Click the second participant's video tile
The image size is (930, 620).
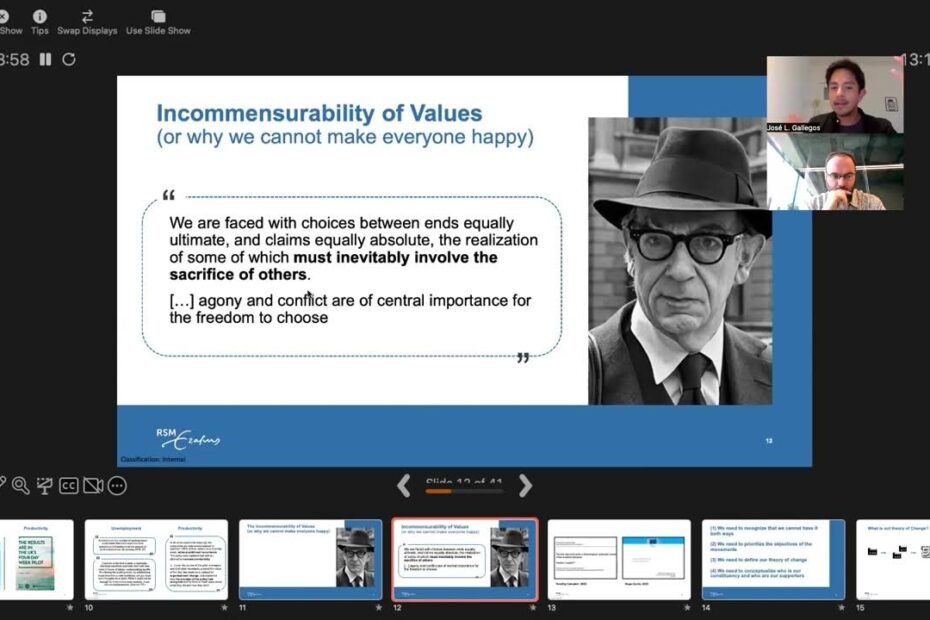[835, 172]
